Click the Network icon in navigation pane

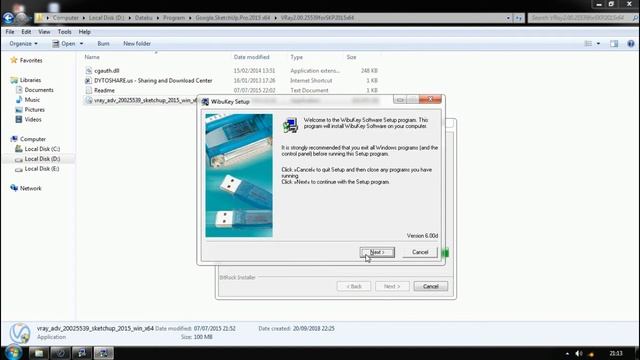(x=14, y=188)
